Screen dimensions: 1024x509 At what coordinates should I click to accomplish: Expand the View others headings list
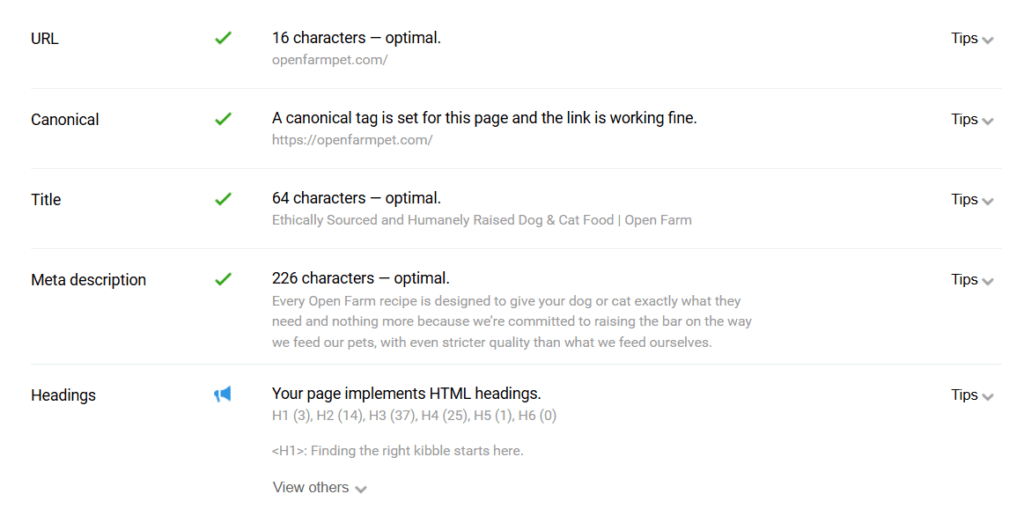[x=319, y=487]
